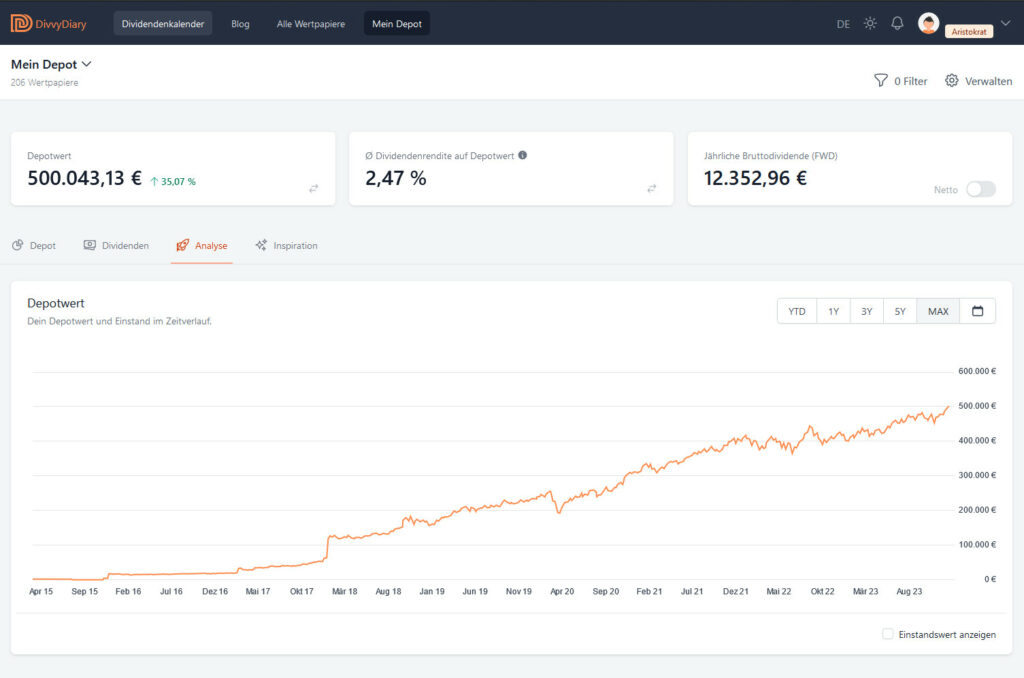Click the swap arrows on Dividendenrendite card
This screenshot has height=678, width=1024.
(652, 189)
